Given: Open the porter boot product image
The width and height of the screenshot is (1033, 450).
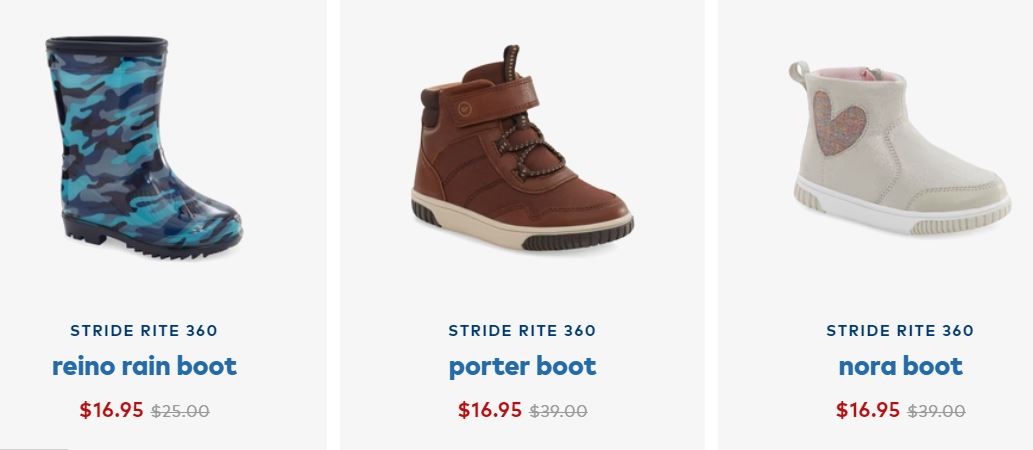Looking at the screenshot, I should click(522, 150).
